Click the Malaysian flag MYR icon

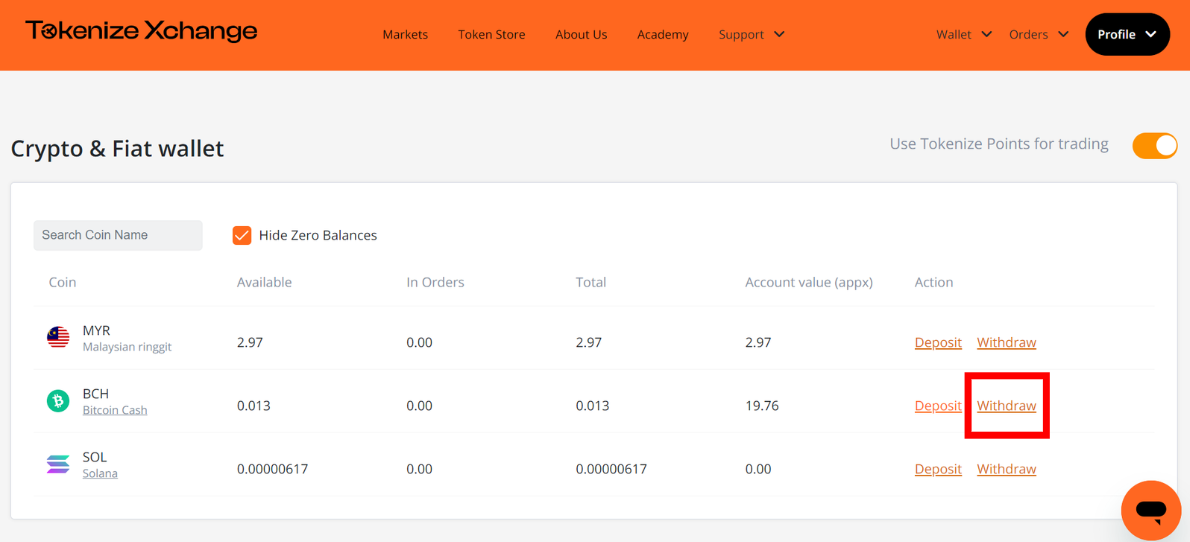point(58,337)
